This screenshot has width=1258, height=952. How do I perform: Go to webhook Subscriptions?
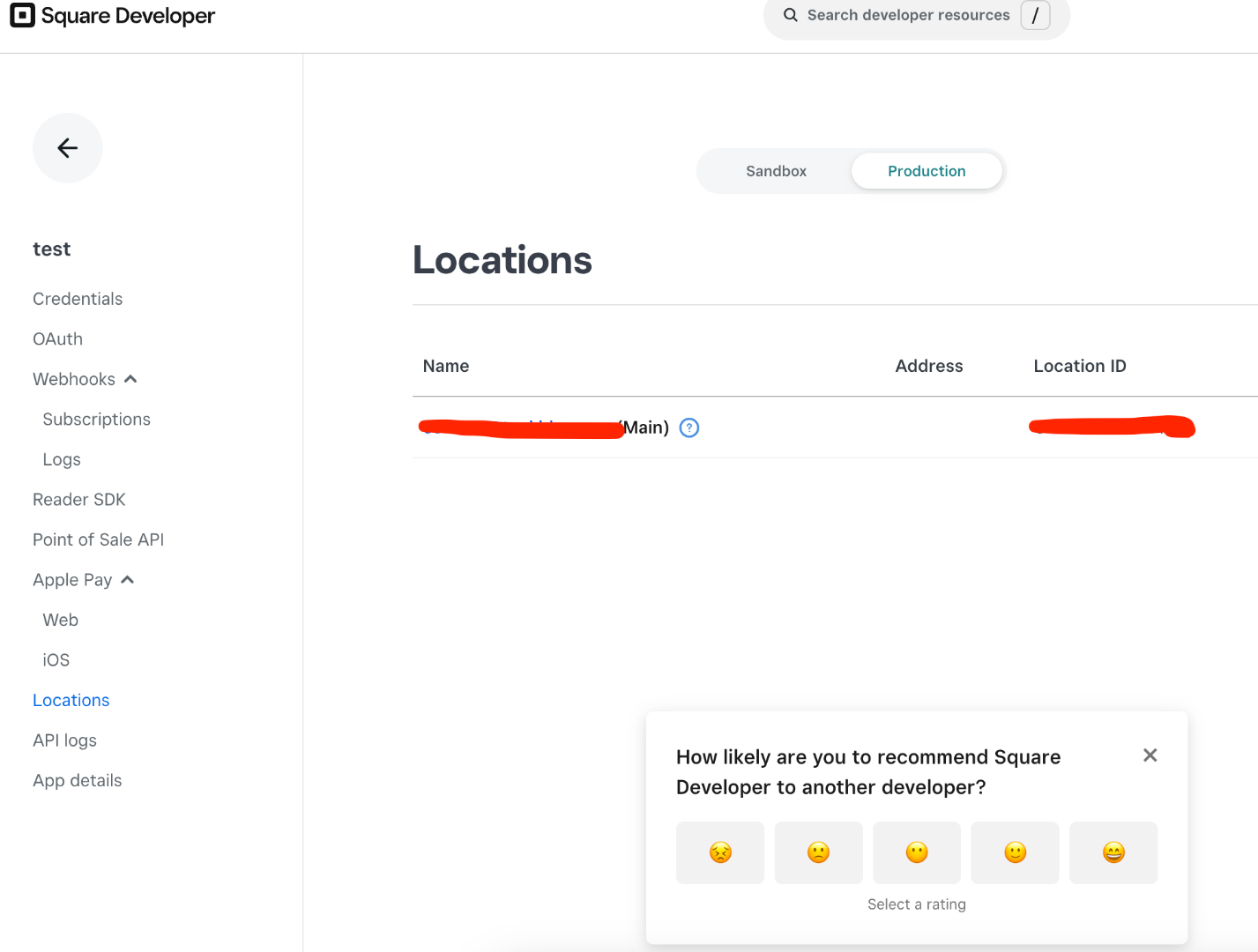(x=97, y=420)
